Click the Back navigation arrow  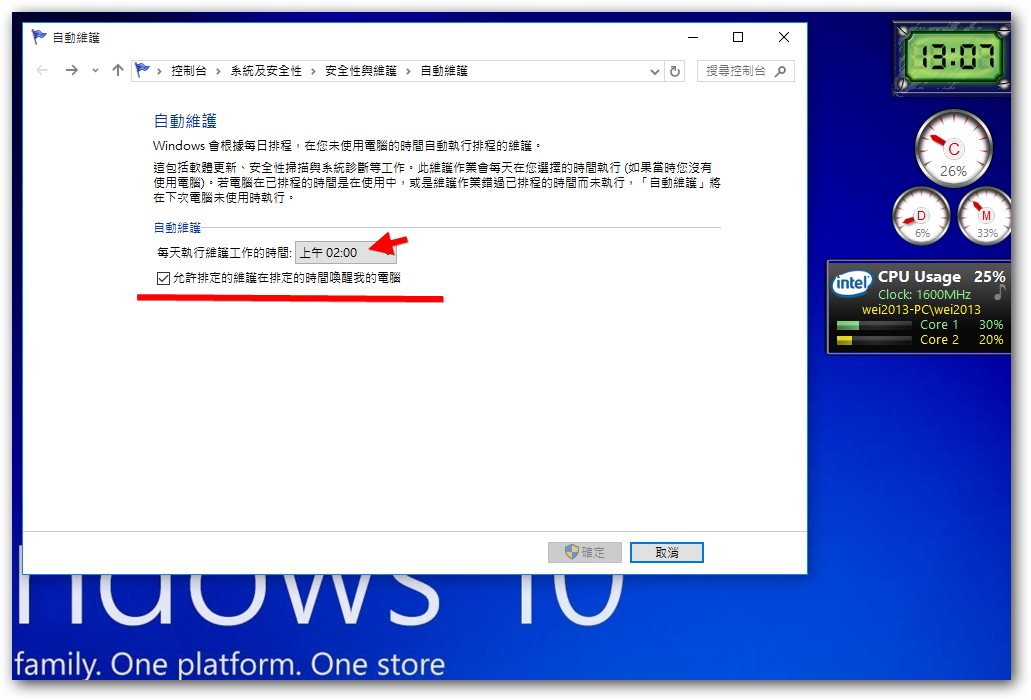click(x=43, y=70)
